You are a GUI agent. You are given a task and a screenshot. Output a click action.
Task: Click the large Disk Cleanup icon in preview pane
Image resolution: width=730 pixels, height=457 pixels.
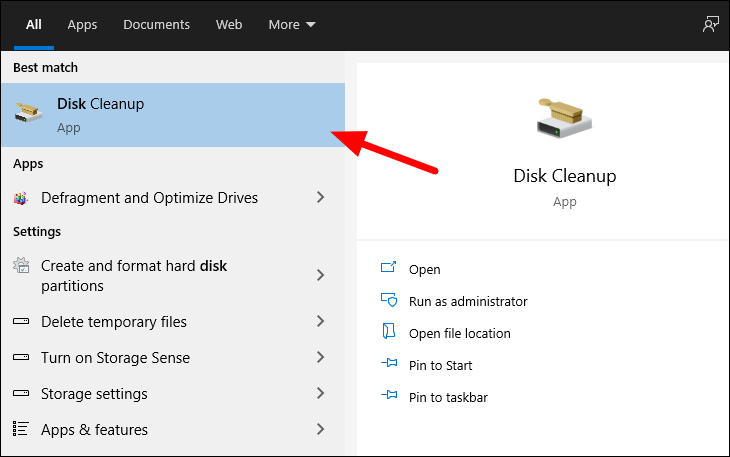(x=564, y=118)
